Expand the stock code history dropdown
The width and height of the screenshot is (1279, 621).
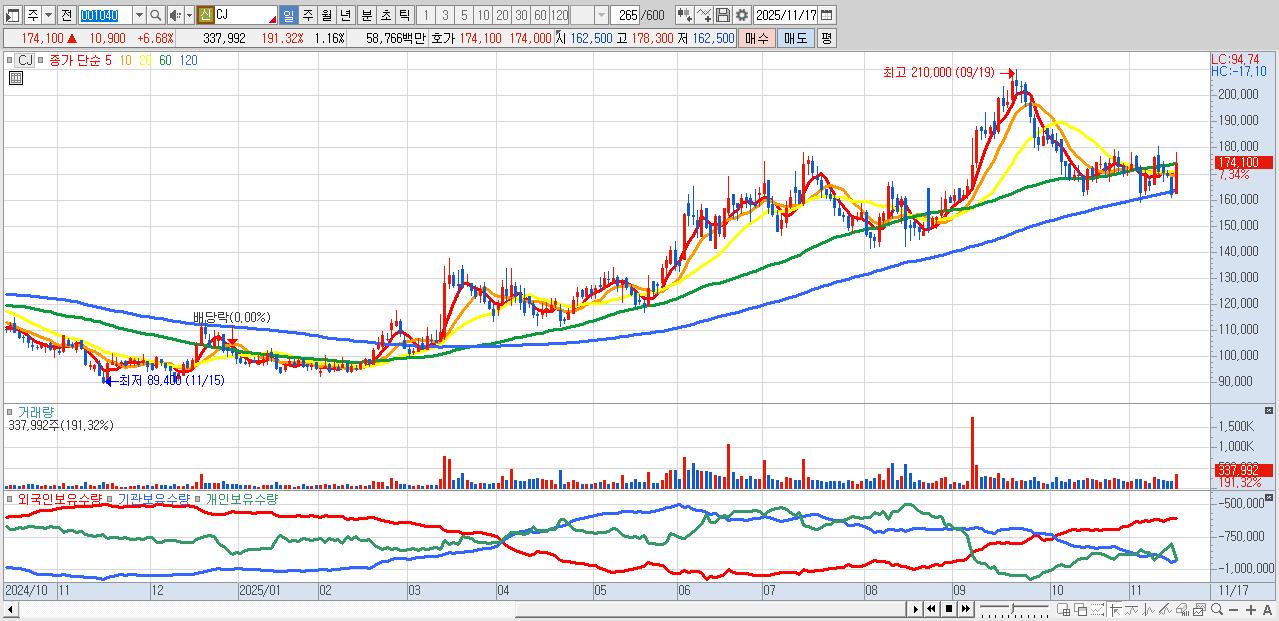pyautogui.click(x=140, y=15)
